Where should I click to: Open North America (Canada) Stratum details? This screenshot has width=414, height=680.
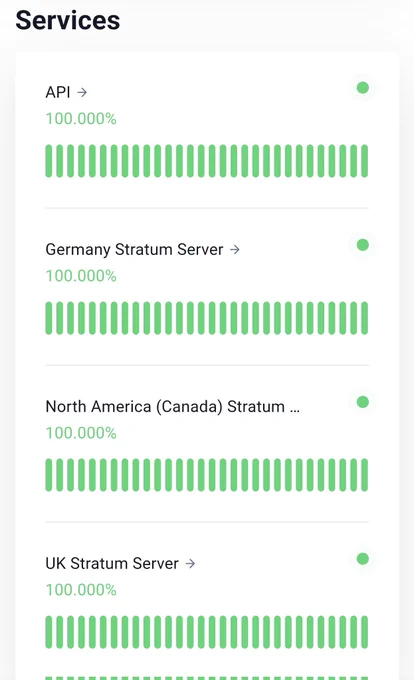[173, 407]
